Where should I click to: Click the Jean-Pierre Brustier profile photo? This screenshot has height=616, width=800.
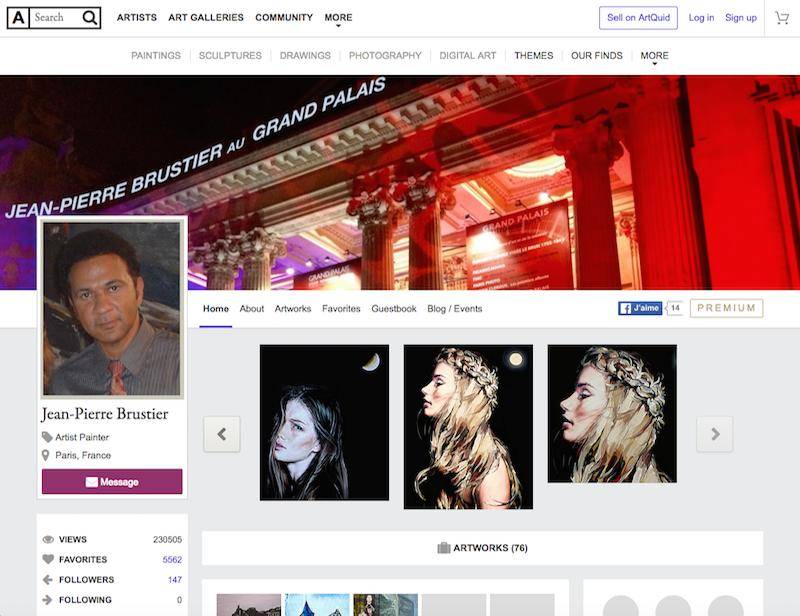(112, 308)
